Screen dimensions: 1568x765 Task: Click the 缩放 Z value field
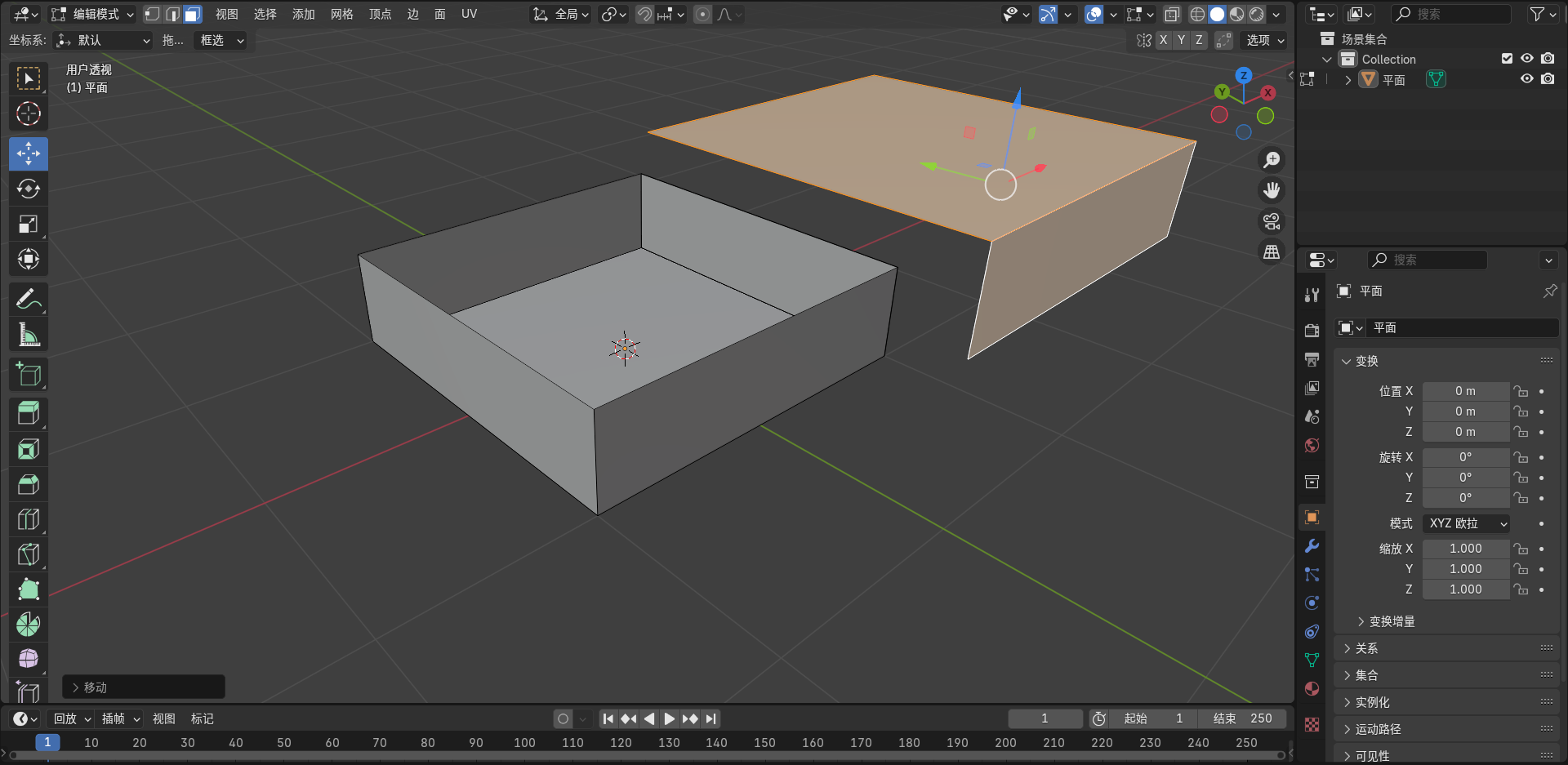1466,589
